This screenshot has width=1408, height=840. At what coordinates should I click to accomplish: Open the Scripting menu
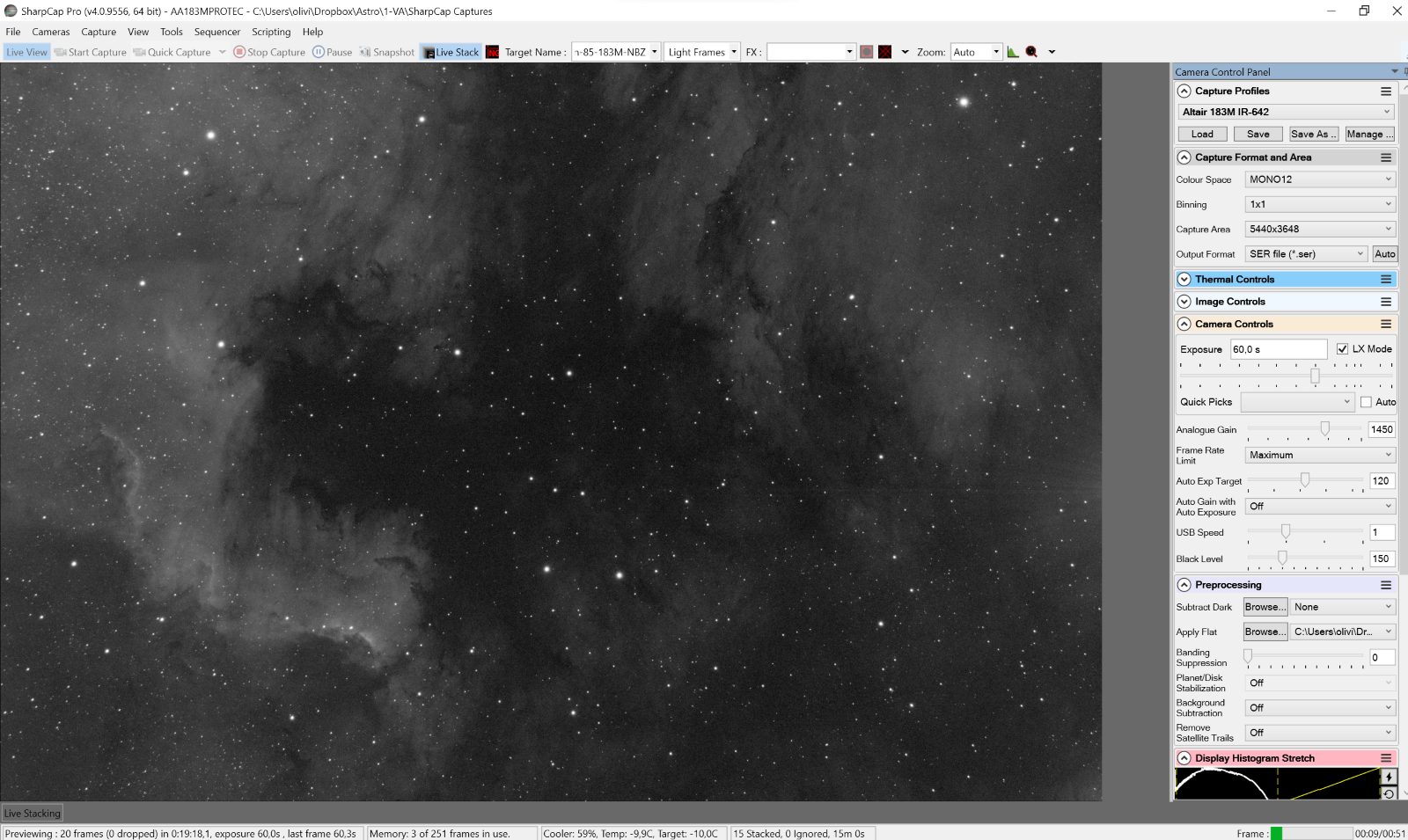pyautogui.click(x=271, y=32)
